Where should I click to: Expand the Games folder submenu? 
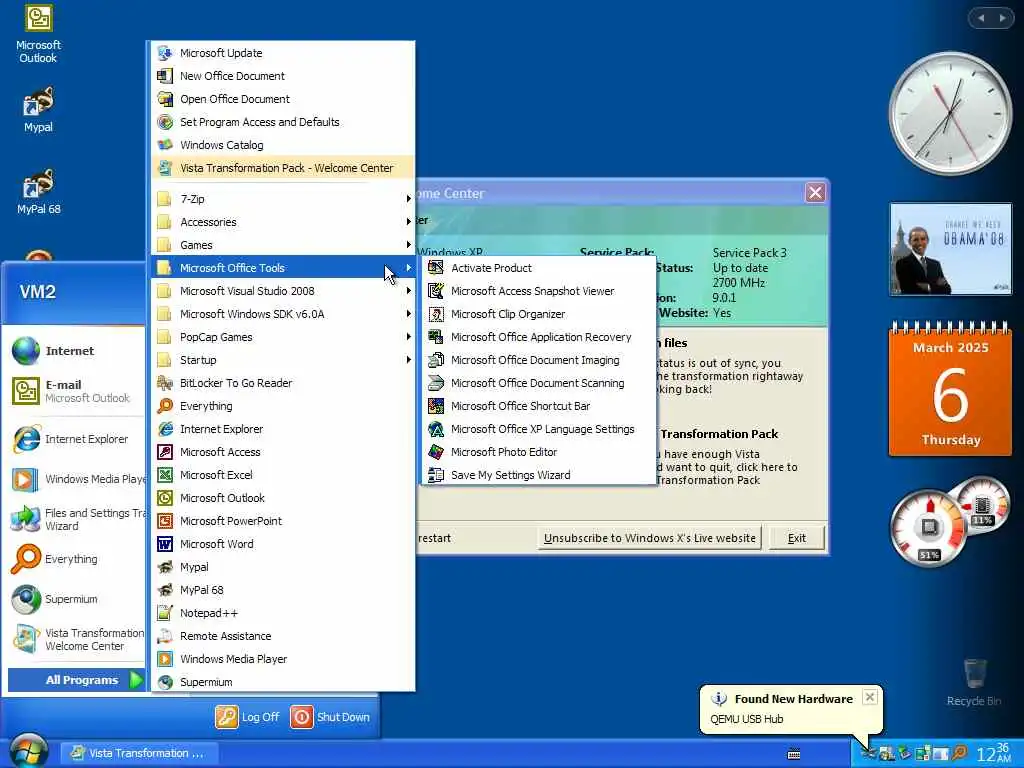283,245
